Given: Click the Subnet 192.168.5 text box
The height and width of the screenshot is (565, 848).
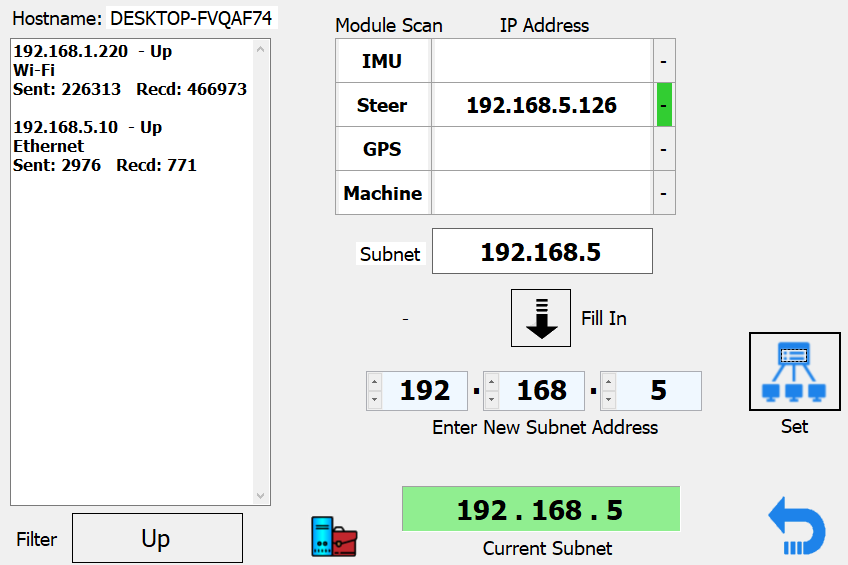Looking at the screenshot, I should [x=542, y=251].
